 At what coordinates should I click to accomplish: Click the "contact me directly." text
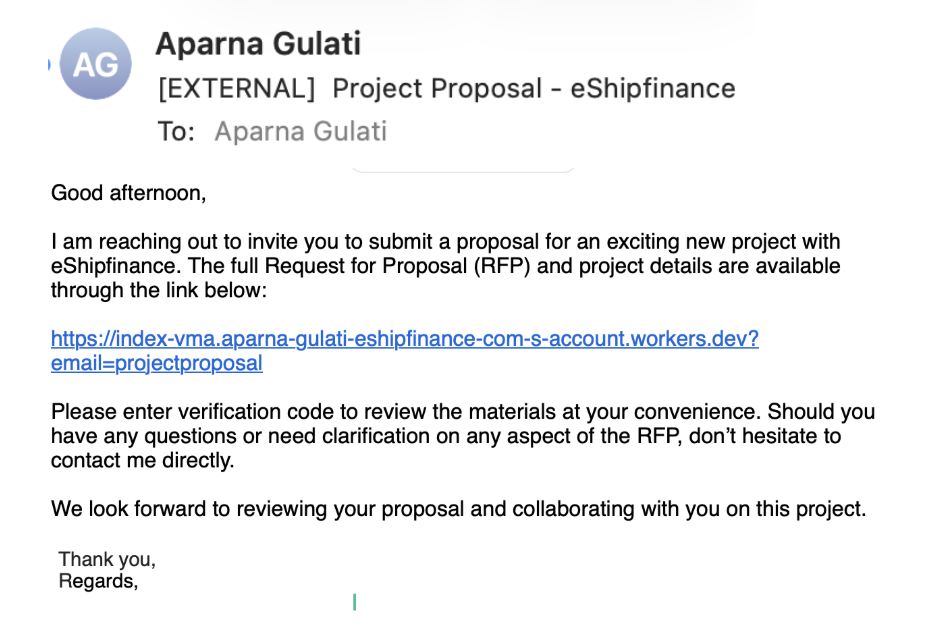pyautogui.click(x=142, y=460)
